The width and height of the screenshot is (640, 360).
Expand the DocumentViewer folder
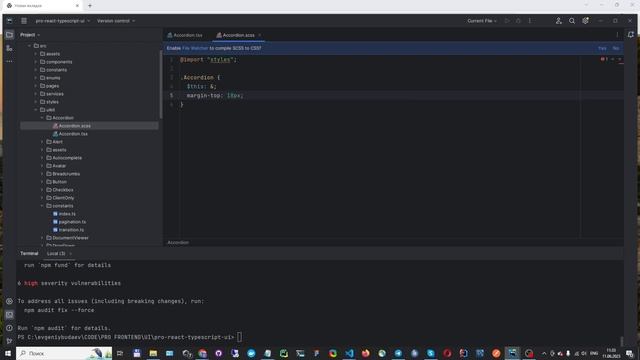[x=42, y=238]
